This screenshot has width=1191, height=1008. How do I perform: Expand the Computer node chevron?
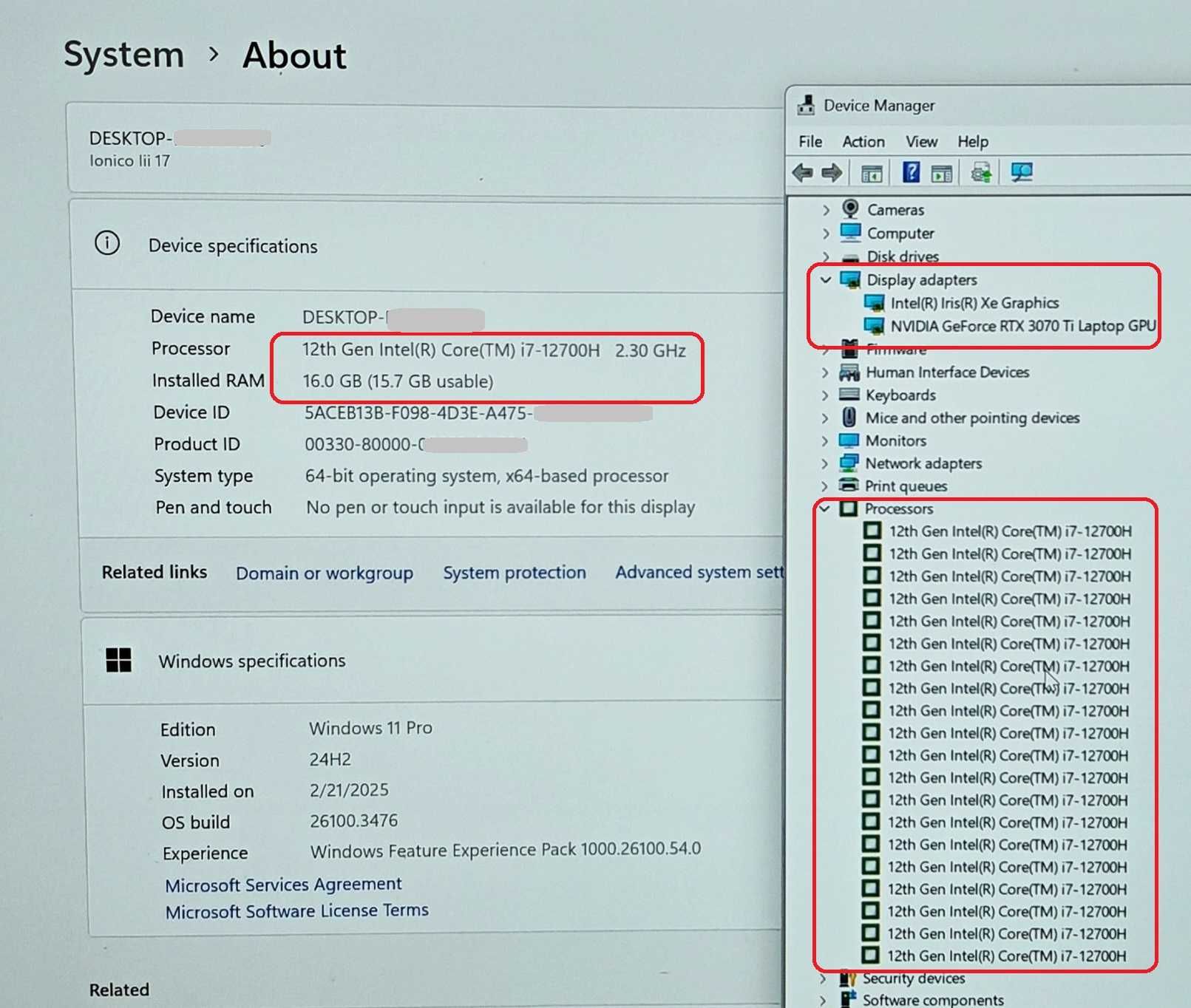(827, 233)
